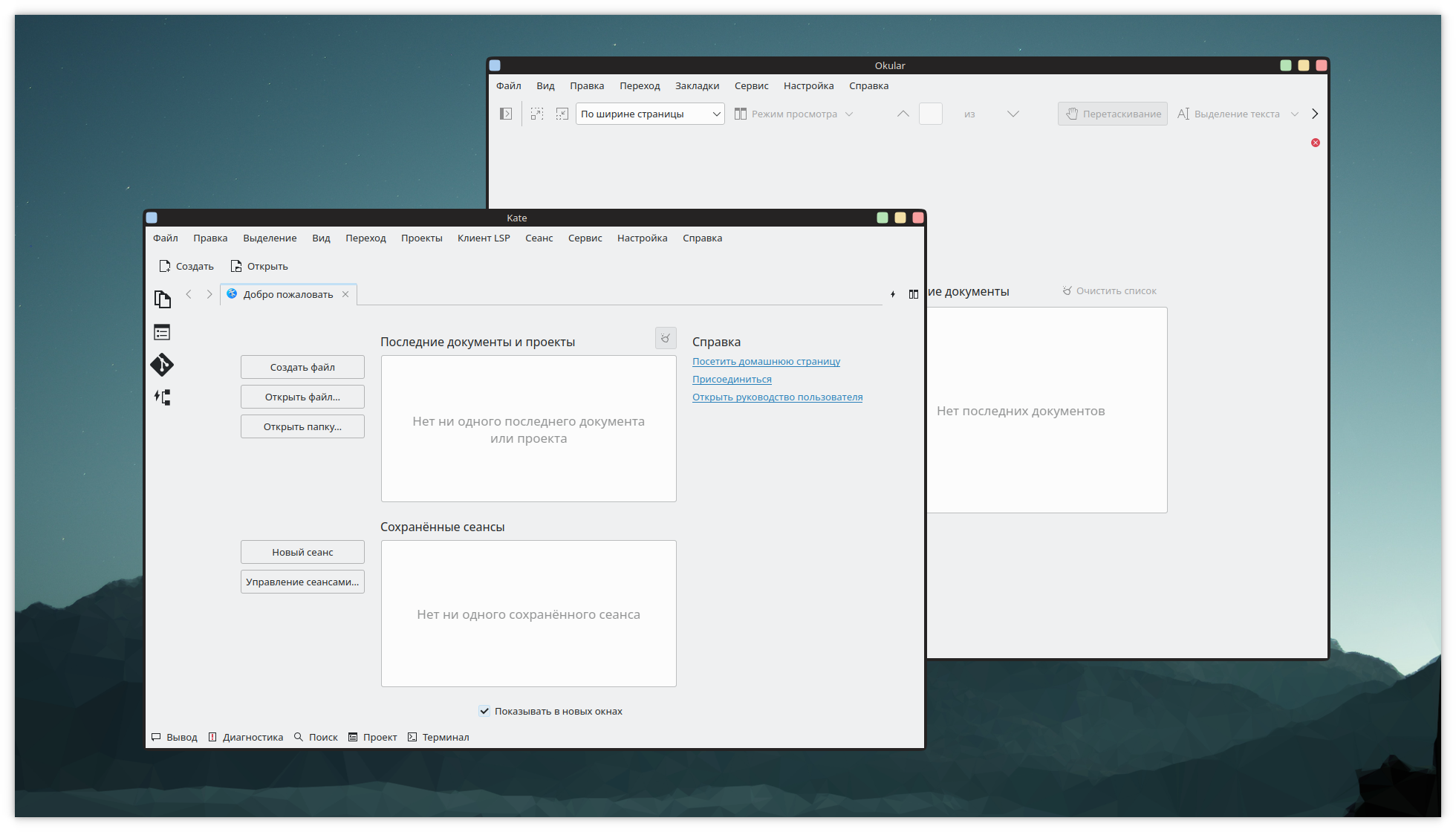Screen dimensions: 1456x832
Task: Click the Okular window menu icon in title bar
Action: point(495,65)
